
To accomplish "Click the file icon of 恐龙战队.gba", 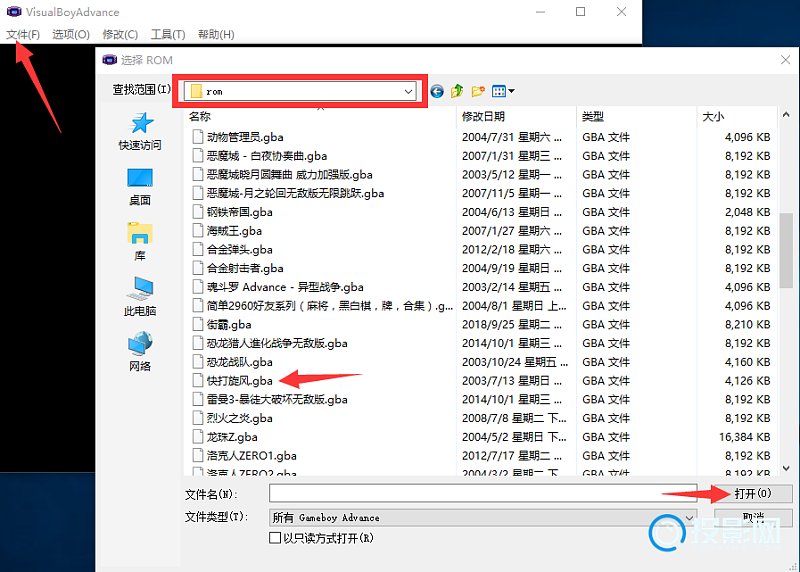I will point(198,361).
